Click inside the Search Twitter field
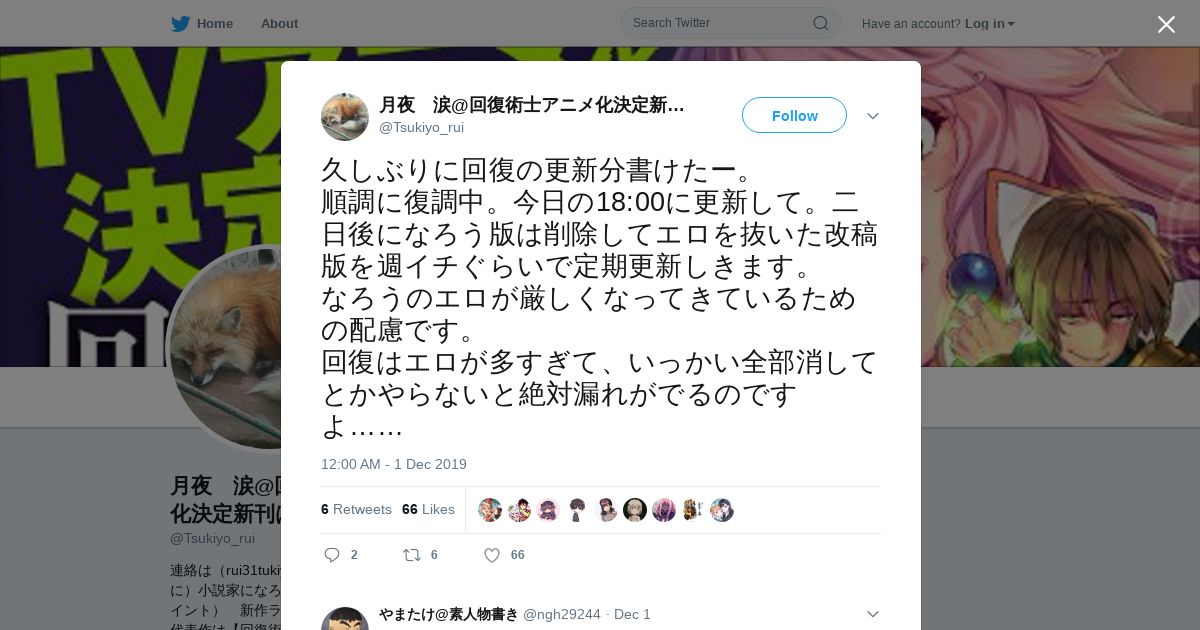Viewport: 1200px width, 630px height. pos(720,23)
